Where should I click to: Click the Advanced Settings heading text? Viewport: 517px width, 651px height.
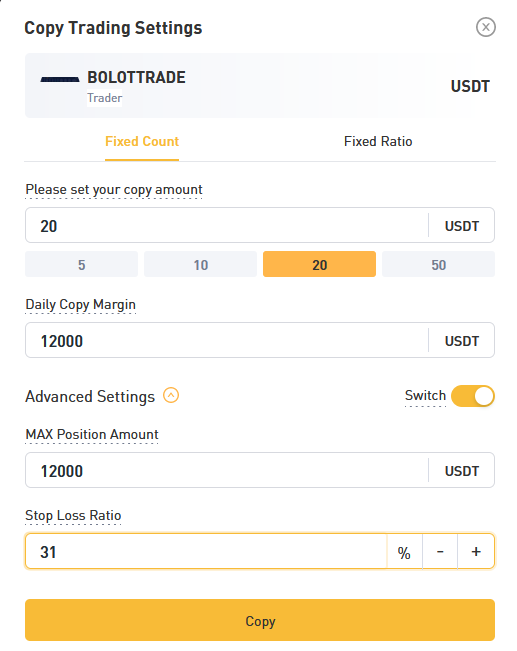90,396
